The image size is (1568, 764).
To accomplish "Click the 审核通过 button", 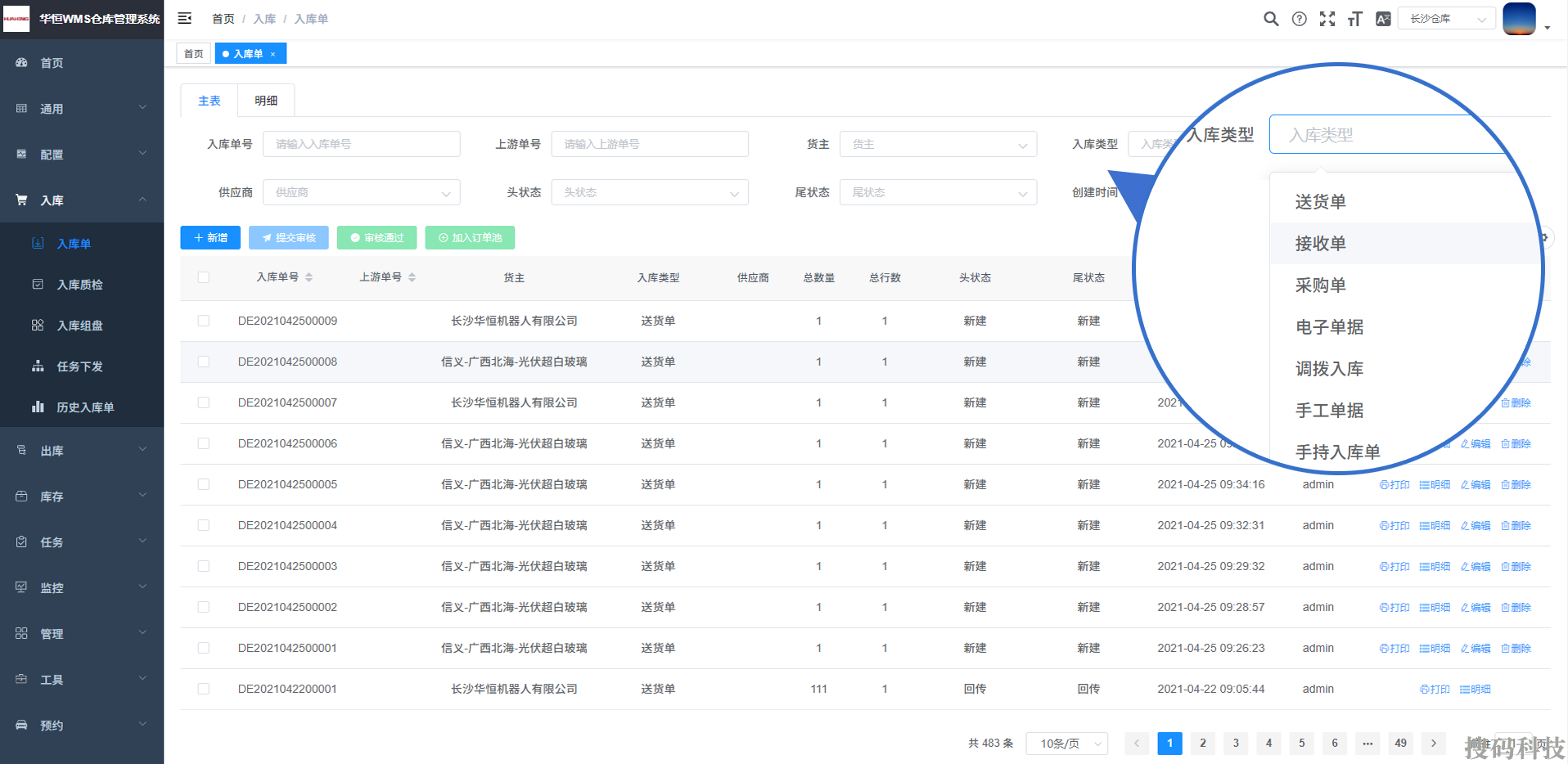I will (x=377, y=238).
